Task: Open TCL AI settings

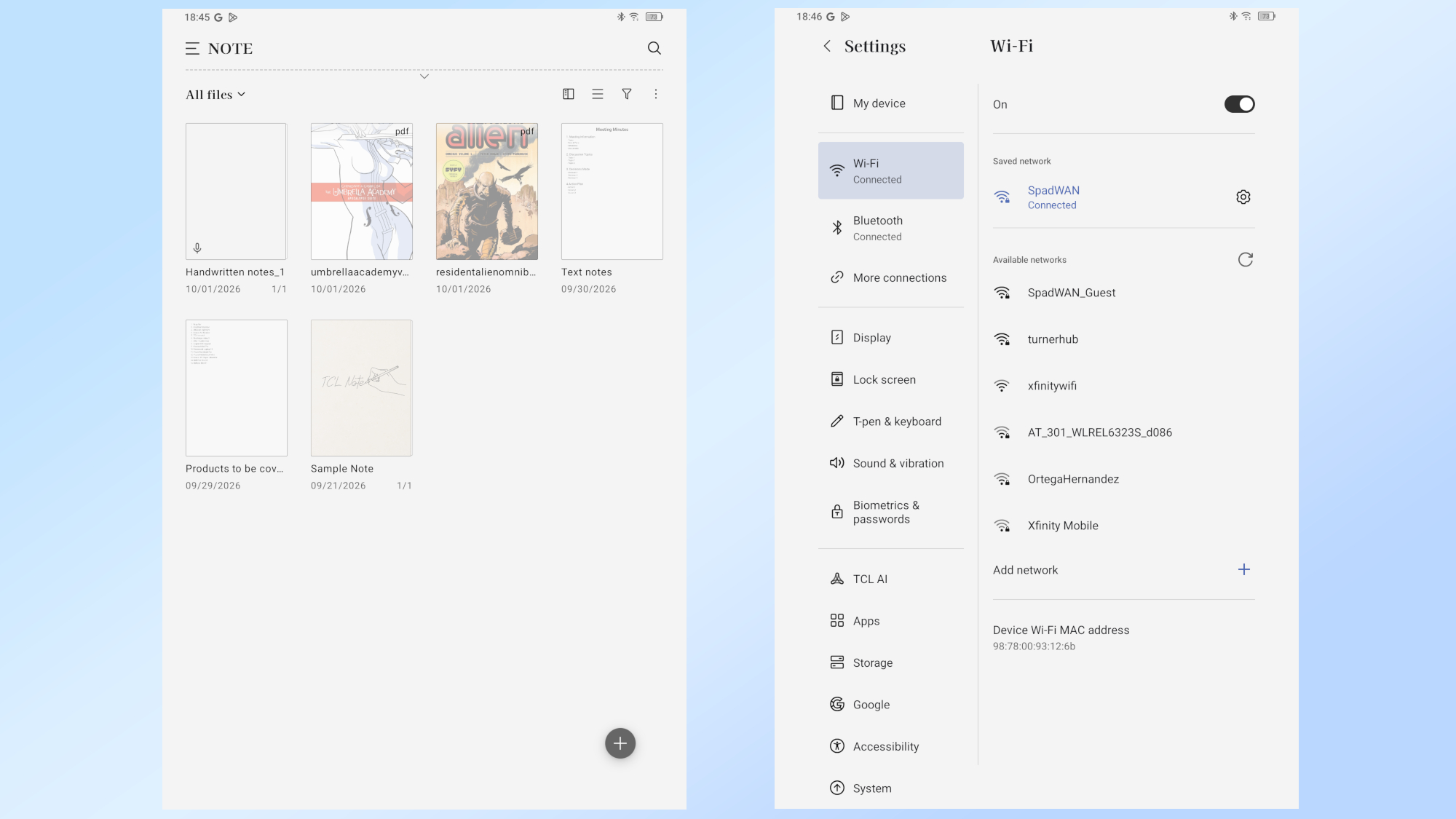Action: coord(890,579)
